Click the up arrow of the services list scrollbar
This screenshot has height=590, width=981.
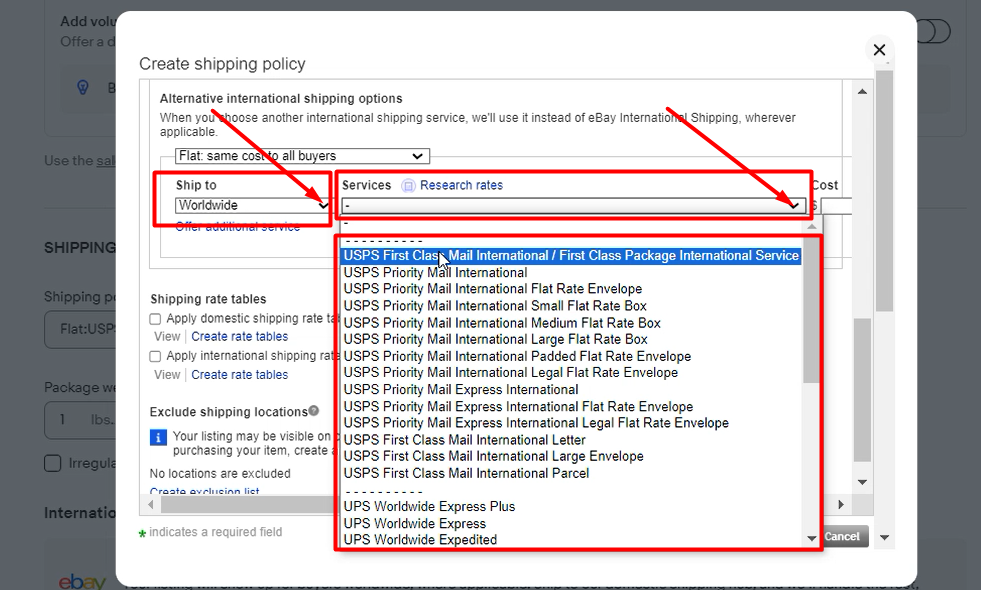tap(811, 226)
